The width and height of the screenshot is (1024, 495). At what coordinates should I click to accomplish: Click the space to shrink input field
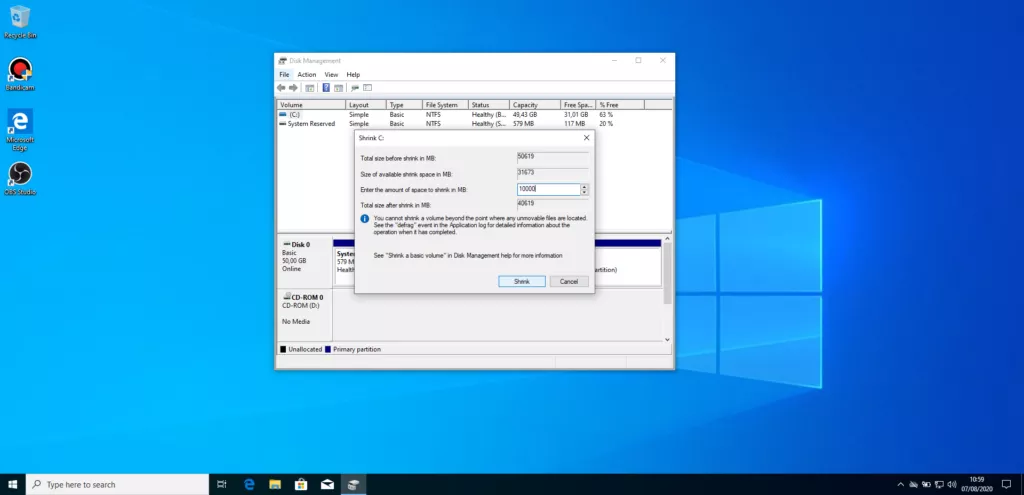tap(547, 189)
